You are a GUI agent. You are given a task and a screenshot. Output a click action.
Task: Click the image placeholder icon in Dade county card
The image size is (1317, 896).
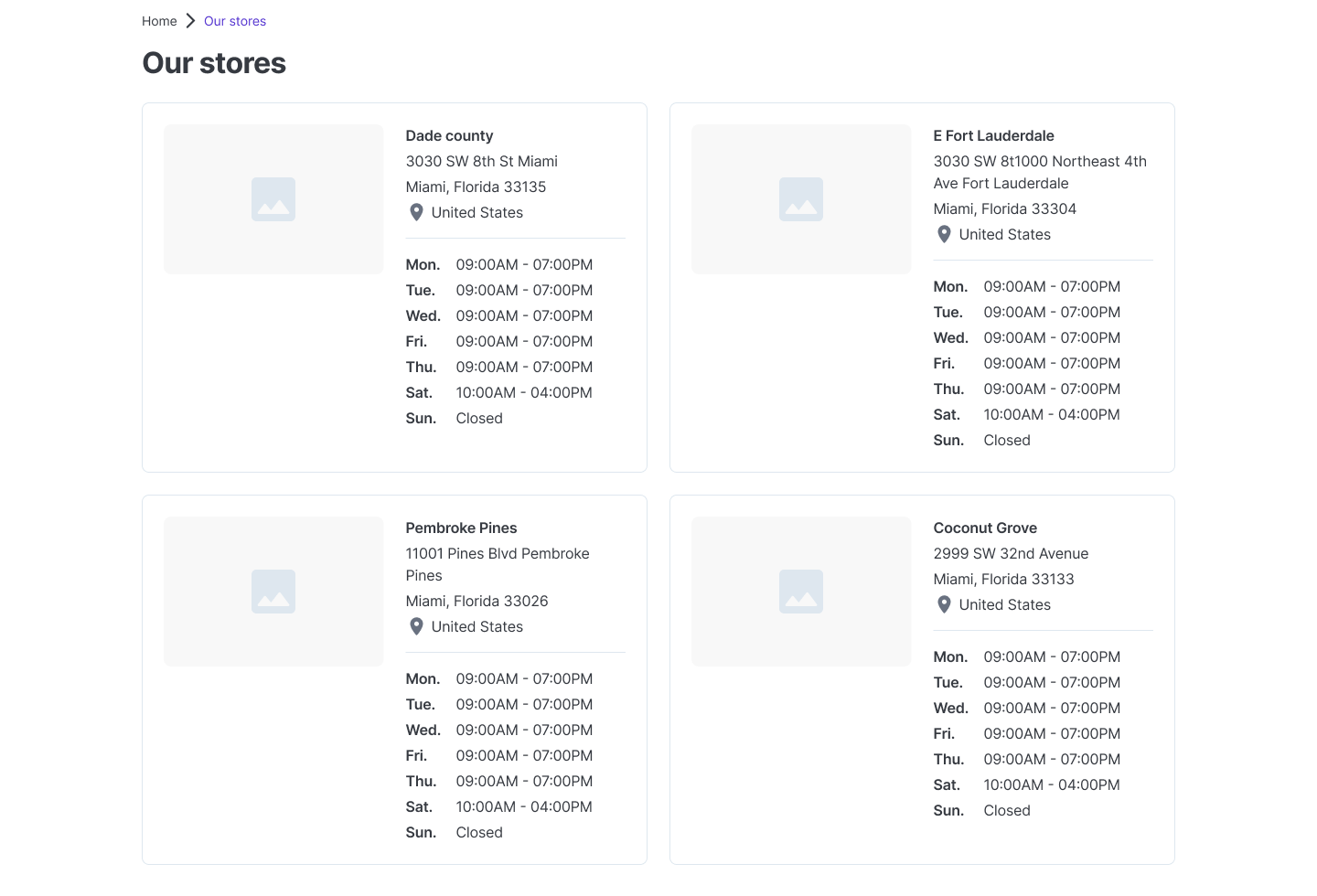pyautogui.click(x=273, y=199)
